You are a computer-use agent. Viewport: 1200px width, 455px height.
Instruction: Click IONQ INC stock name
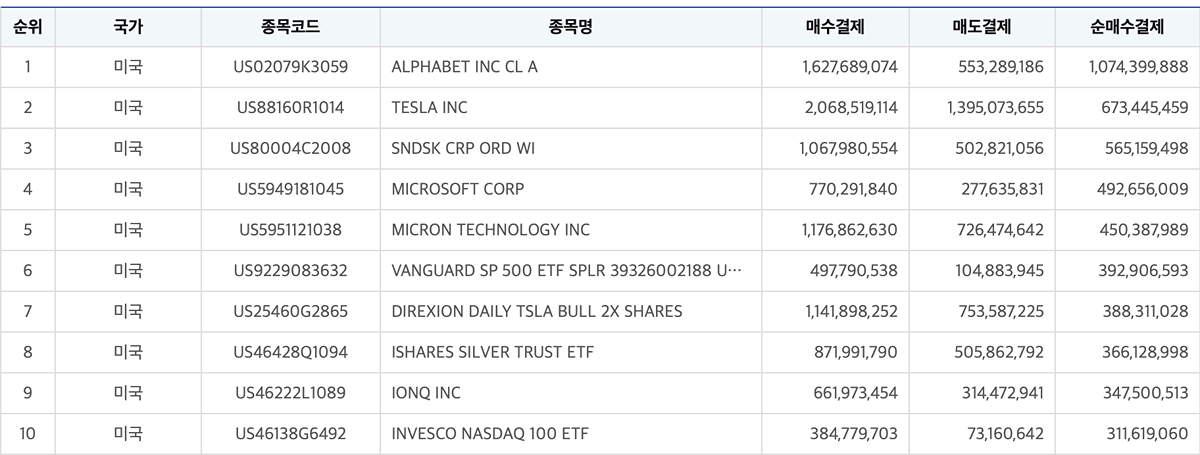point(426,393)
